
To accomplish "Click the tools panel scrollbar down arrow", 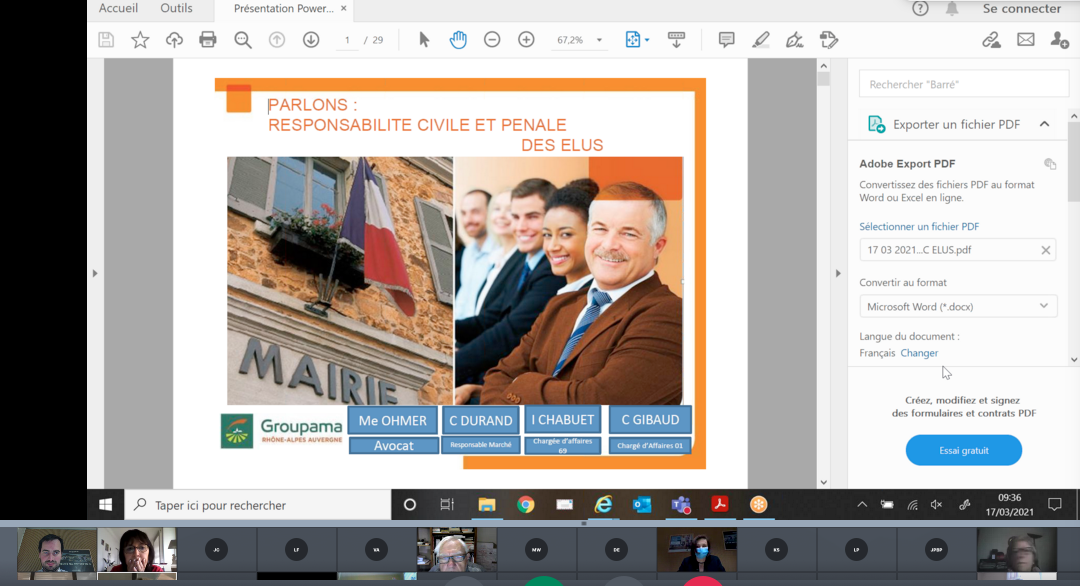I will click(x=1074, y=359).
